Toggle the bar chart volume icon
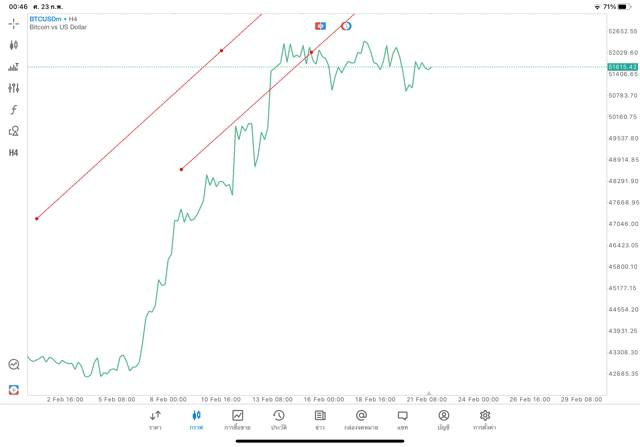Viewport: 640px width, 447px height. click(14, 67)
